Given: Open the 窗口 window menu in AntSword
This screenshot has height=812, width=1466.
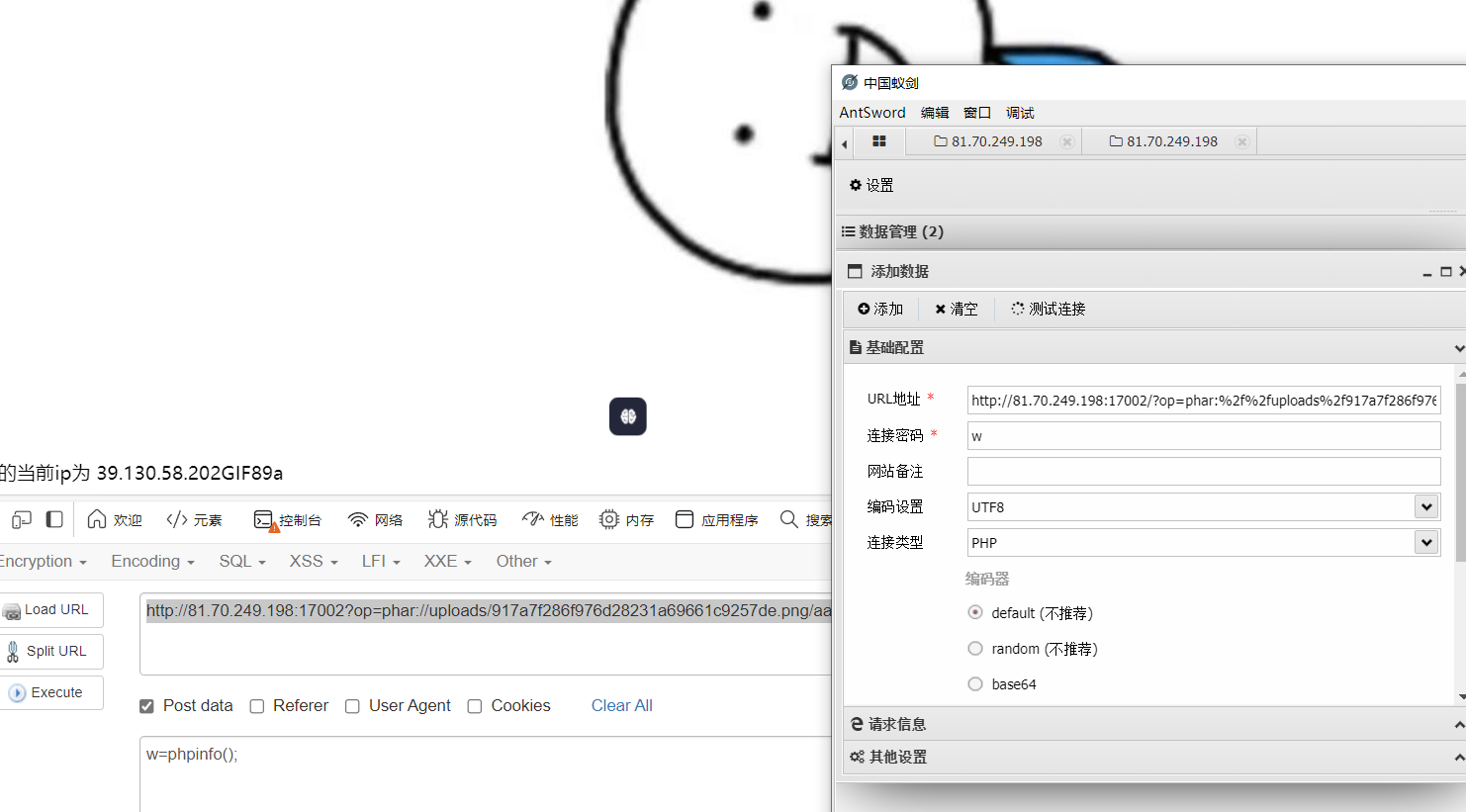Looking at the screenshot, I should click(x=977, y=113).
